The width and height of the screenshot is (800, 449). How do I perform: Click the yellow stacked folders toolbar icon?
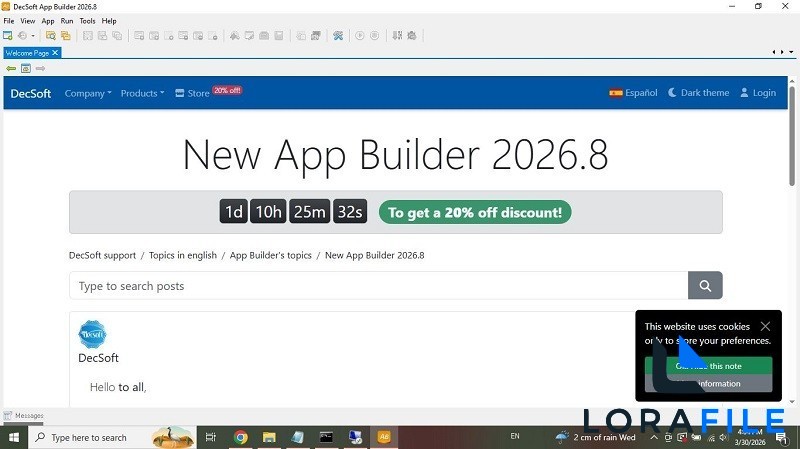tap(65, 36)
